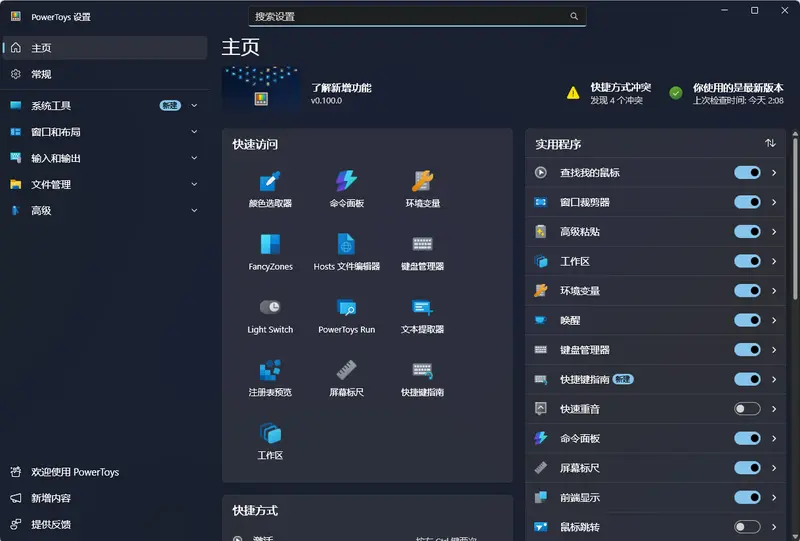Click 你使用的是最新版本 update status
Image resolution: width=800 pixels, height=541 pixels.
pyautogui.click(x=727, y=93)
